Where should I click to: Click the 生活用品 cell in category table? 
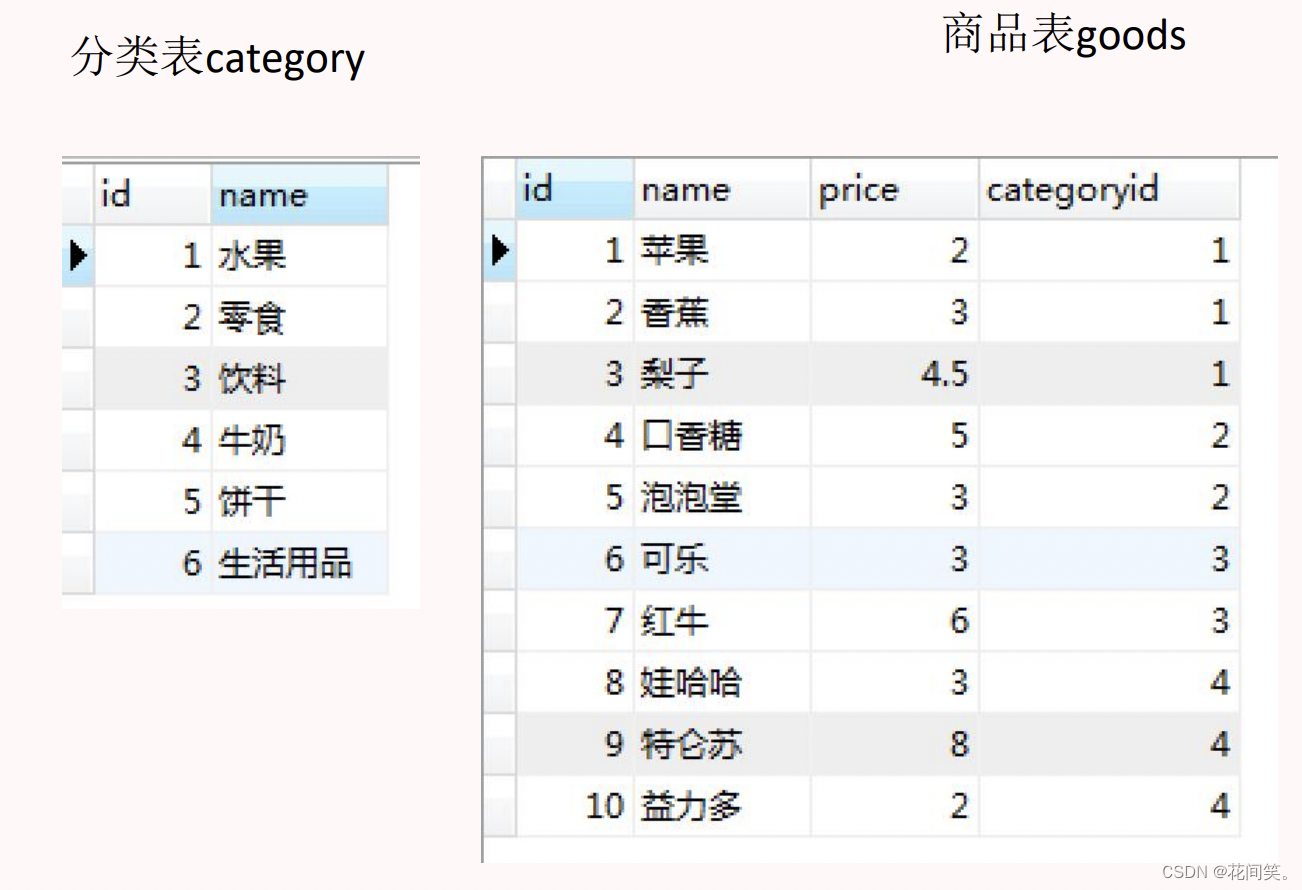[x=300, y=563]
